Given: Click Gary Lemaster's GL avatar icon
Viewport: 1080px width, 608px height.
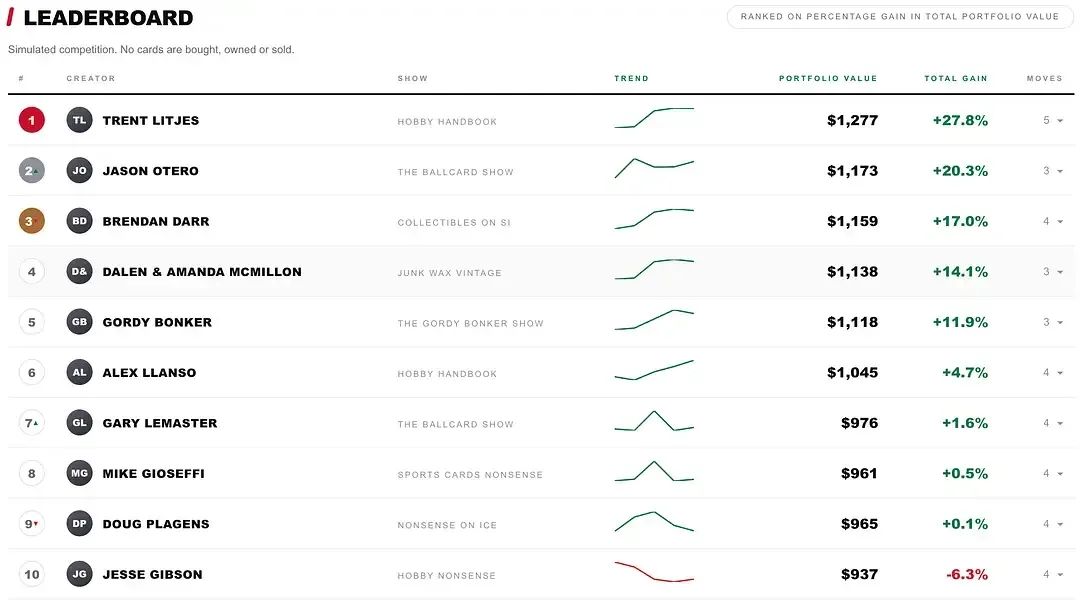Looking at the screenshot, I should coord(79,423).
